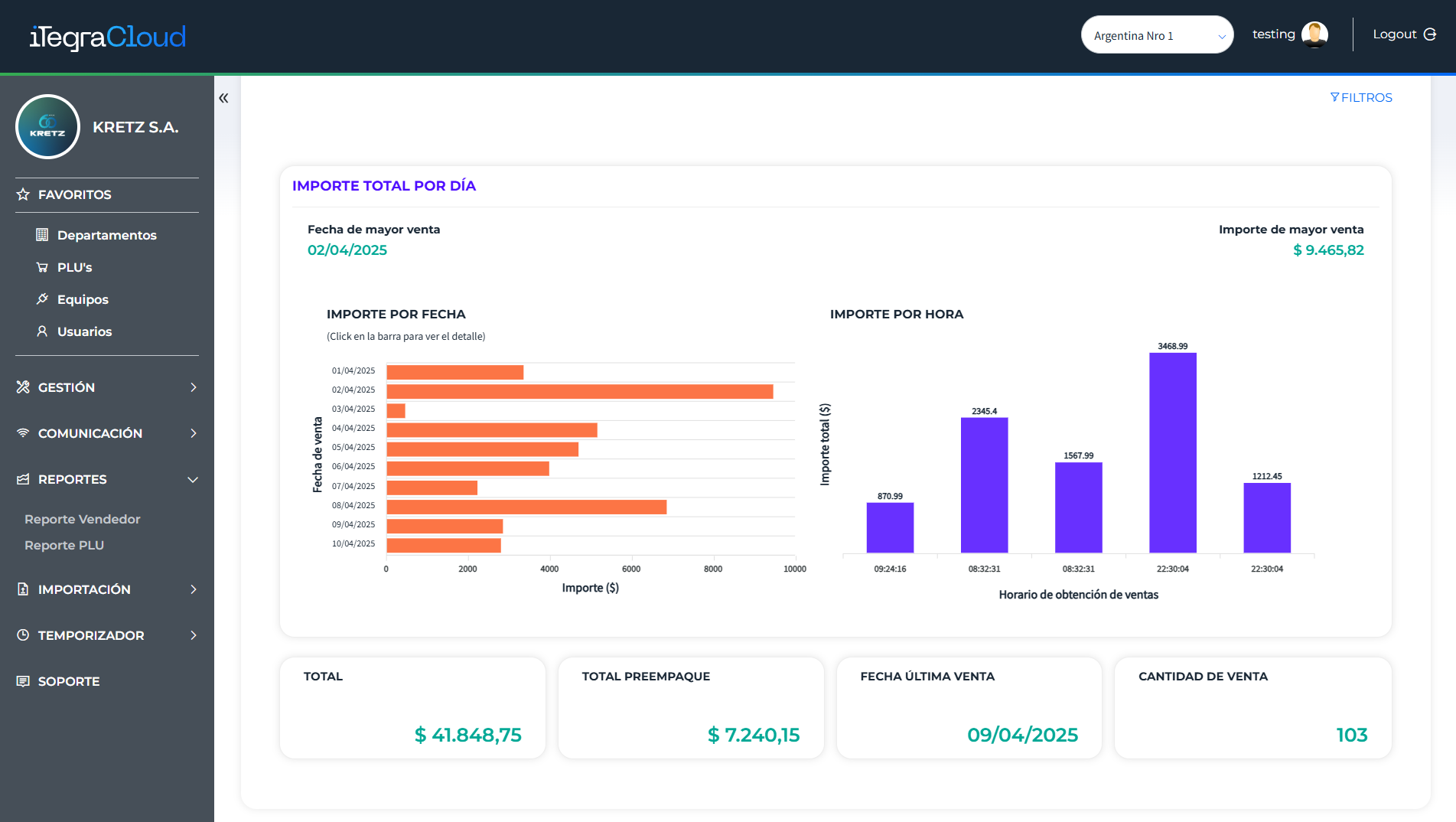1456x822 pixels.
Task: Expand the Gestión menu section
Action: pos(107,387)
